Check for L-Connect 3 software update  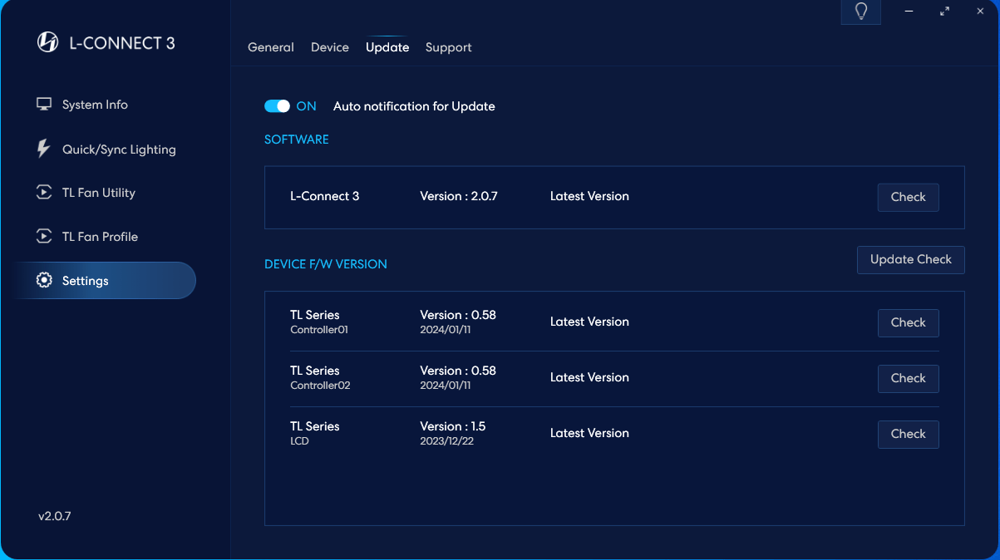click(x=908, y=197)
